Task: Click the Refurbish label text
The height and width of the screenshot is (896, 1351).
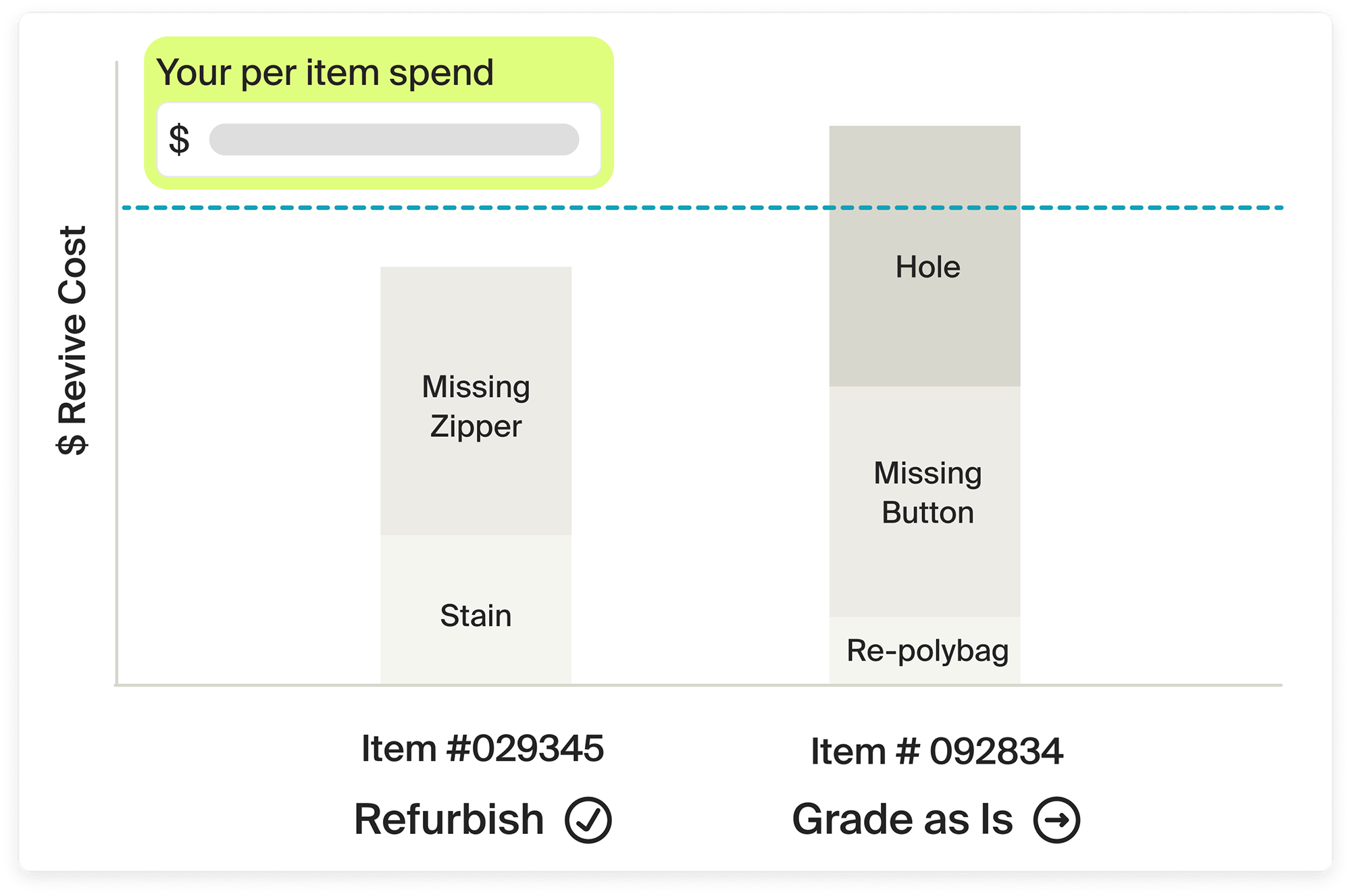Action: tap(449, 820)
